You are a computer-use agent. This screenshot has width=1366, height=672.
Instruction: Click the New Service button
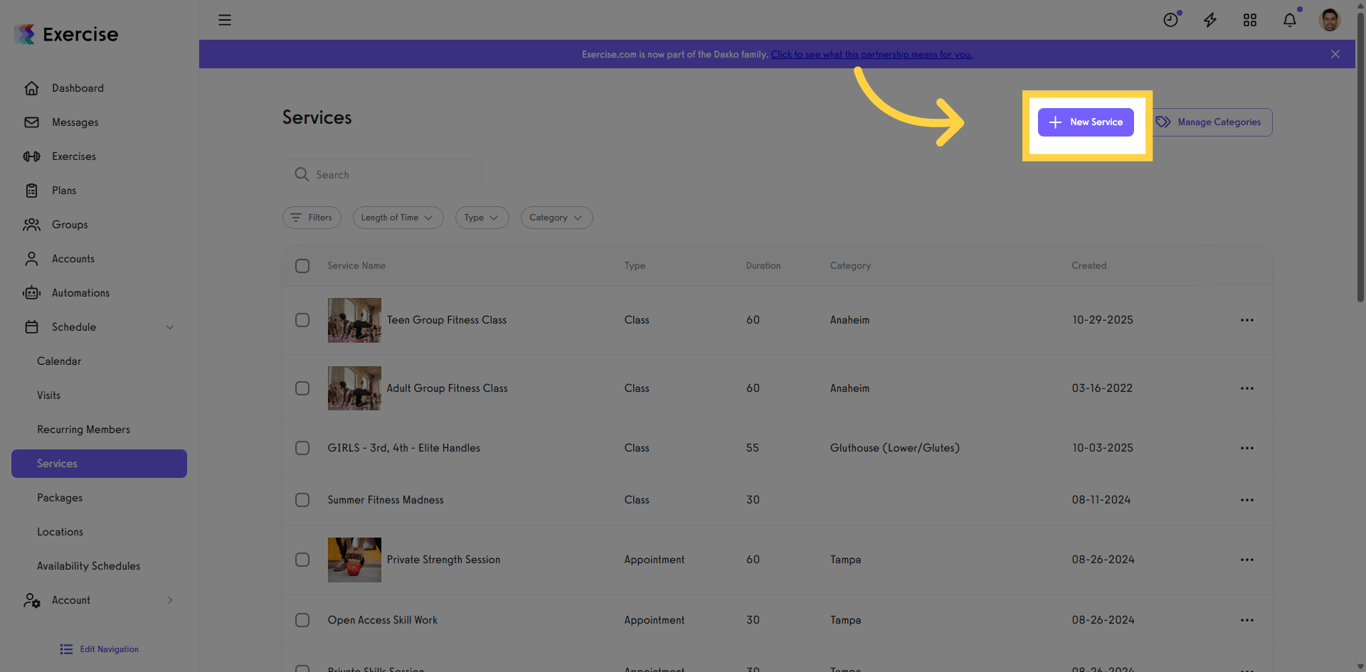[1086, 122]
